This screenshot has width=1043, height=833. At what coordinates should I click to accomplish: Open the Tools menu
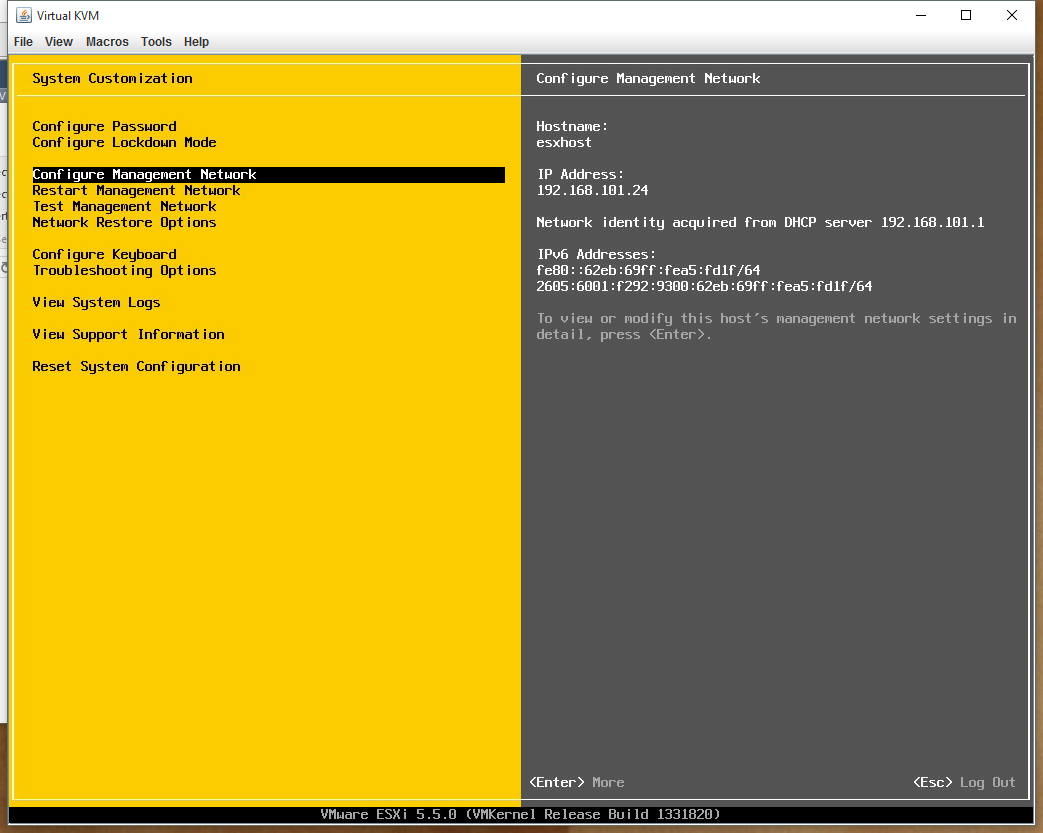click(x=156, y=42)
